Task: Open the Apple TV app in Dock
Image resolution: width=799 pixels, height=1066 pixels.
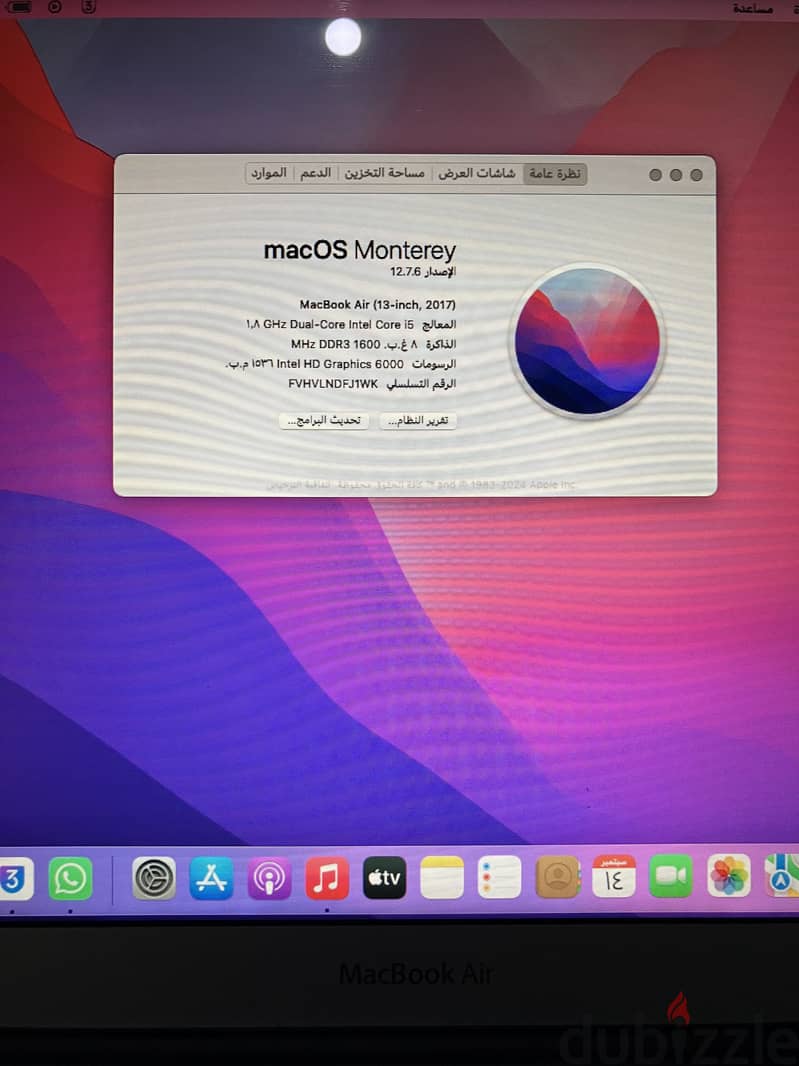Action: (384, 878)
